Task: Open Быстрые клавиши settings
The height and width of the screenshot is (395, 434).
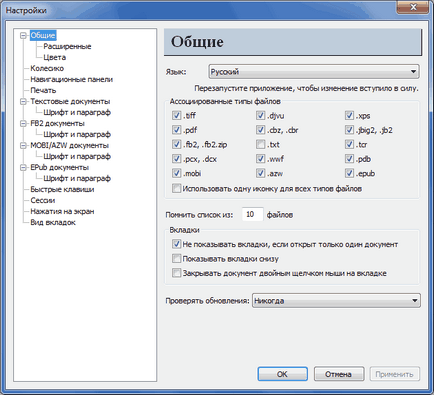Action: 62,189
